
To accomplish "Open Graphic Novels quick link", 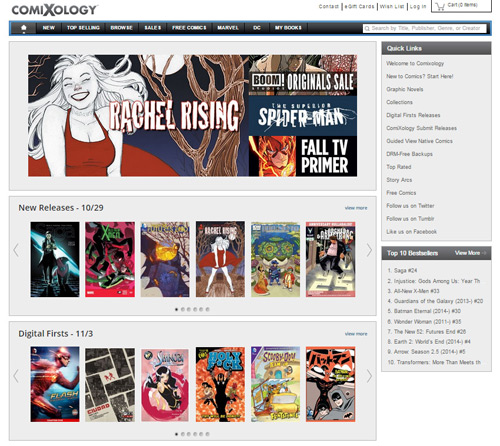I will click(x=405, y=89).
